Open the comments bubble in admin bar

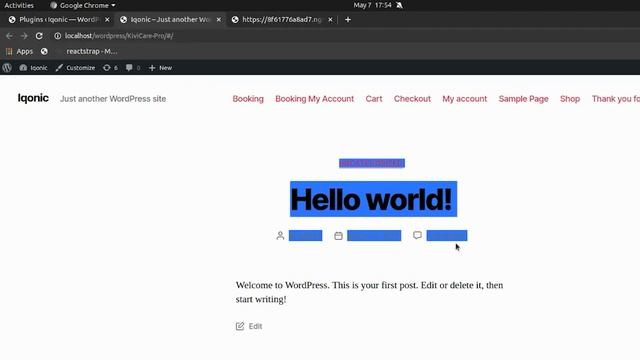click(133, 68)
